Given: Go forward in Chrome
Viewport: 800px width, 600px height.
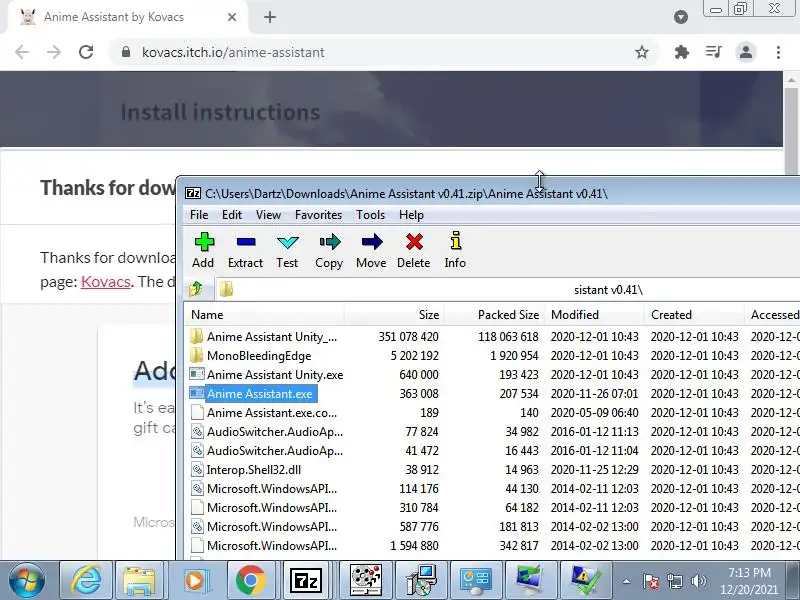Looking at the screenshot, I should (x=54, y=52).
